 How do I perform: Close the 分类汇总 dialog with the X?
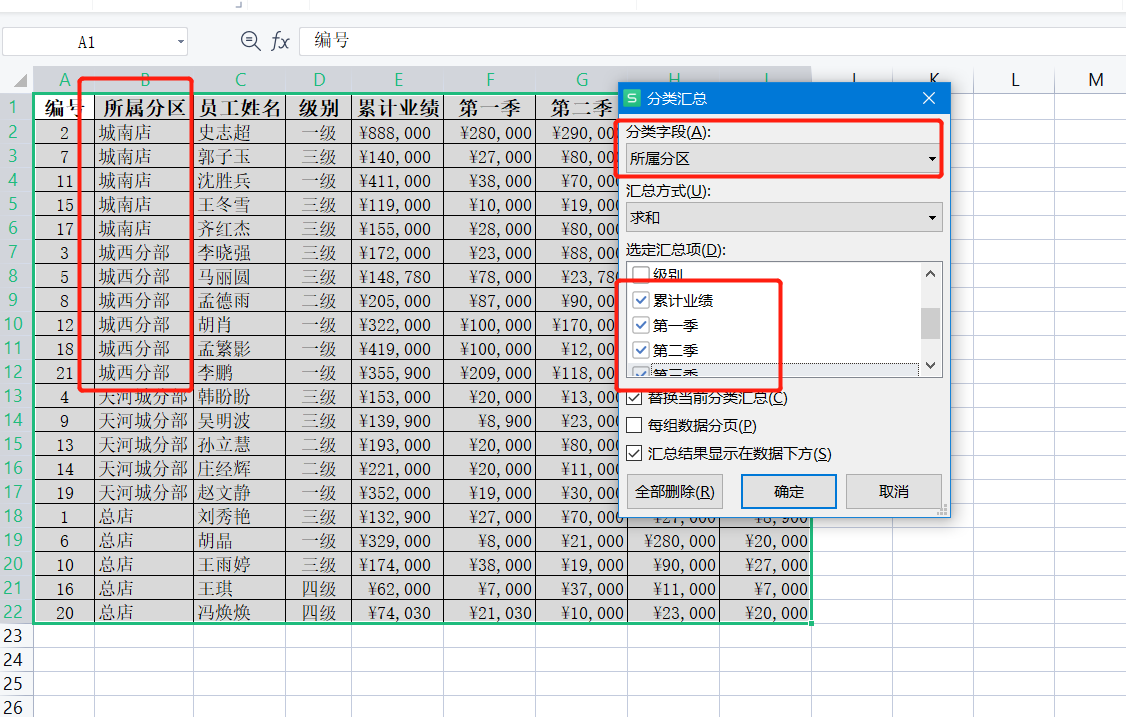pos(929,98)
